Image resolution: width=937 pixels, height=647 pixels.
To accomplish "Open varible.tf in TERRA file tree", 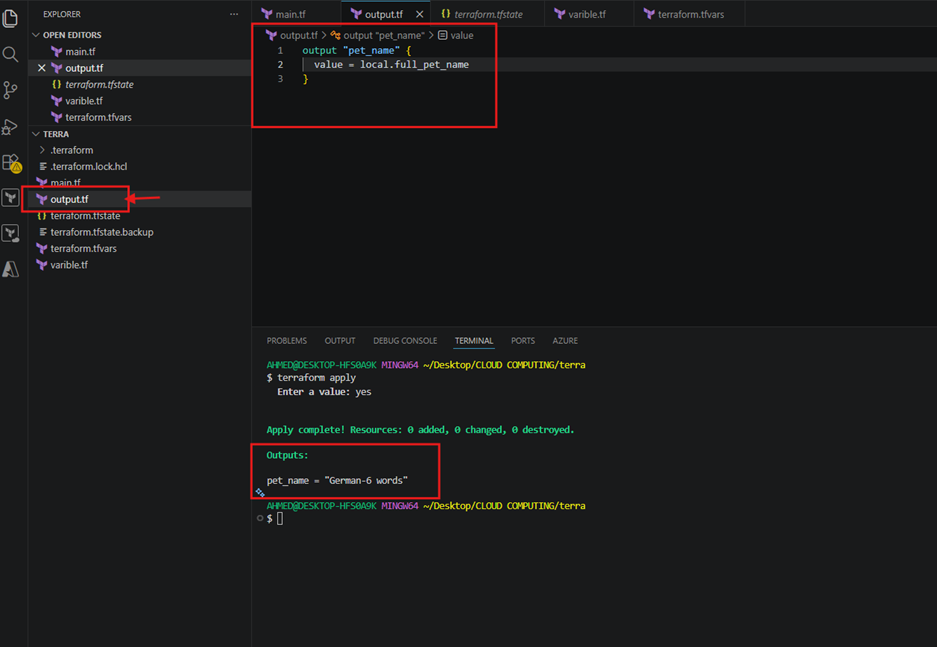I will point(140,265).
